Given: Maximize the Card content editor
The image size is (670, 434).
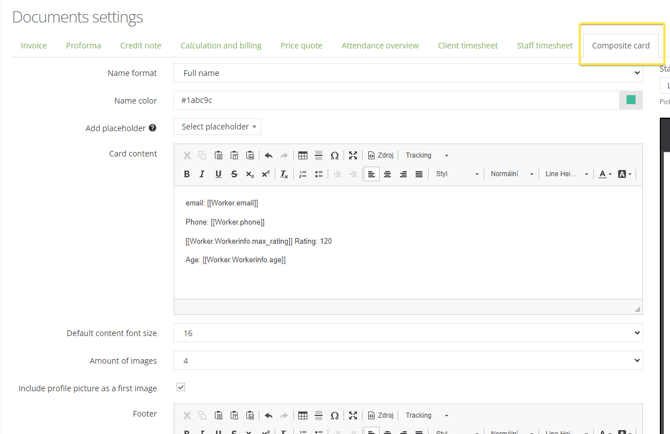Looking at the screenshot, I should click(x=353, y=155).
